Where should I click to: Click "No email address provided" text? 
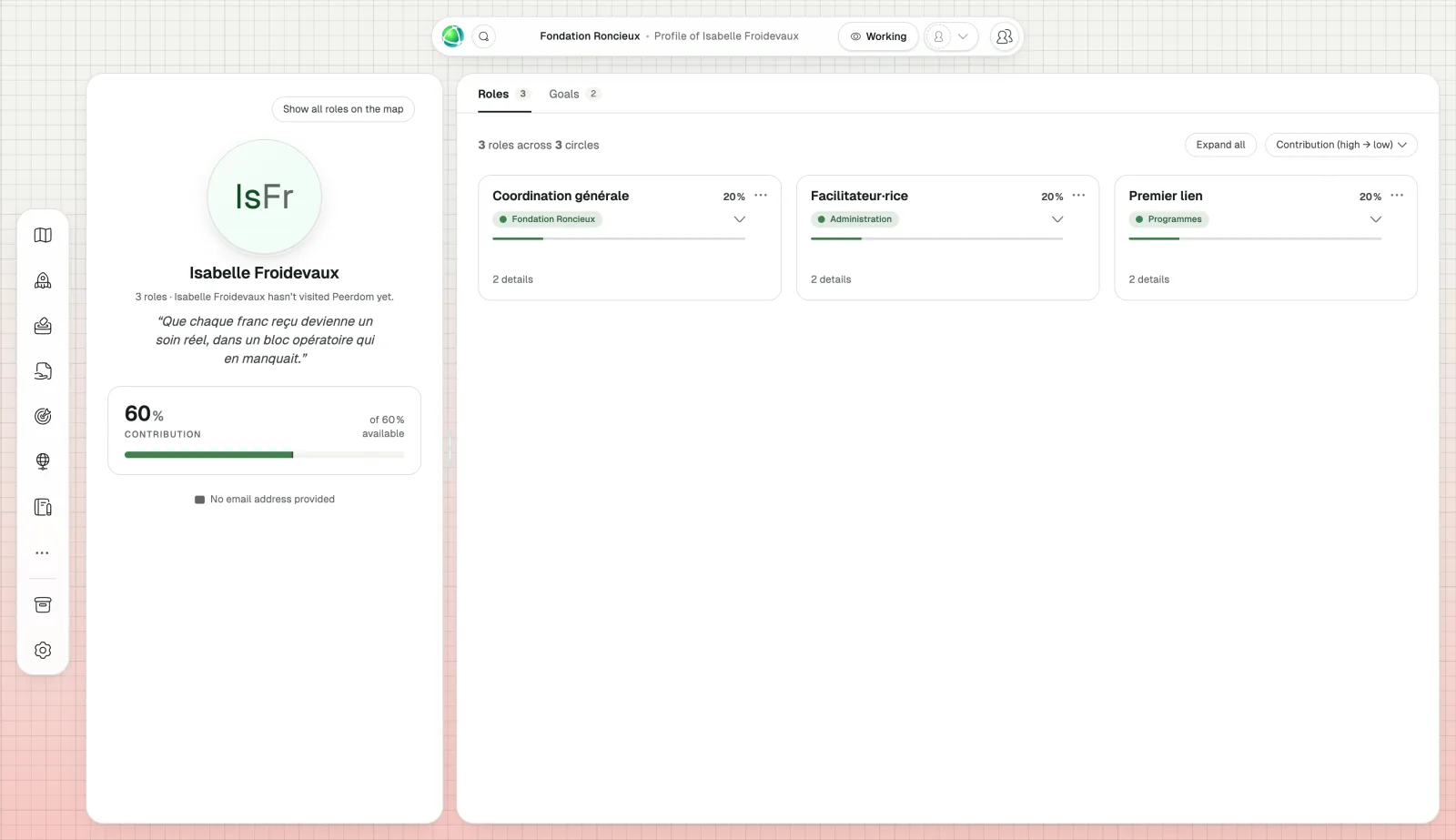(x=272, y=499)
